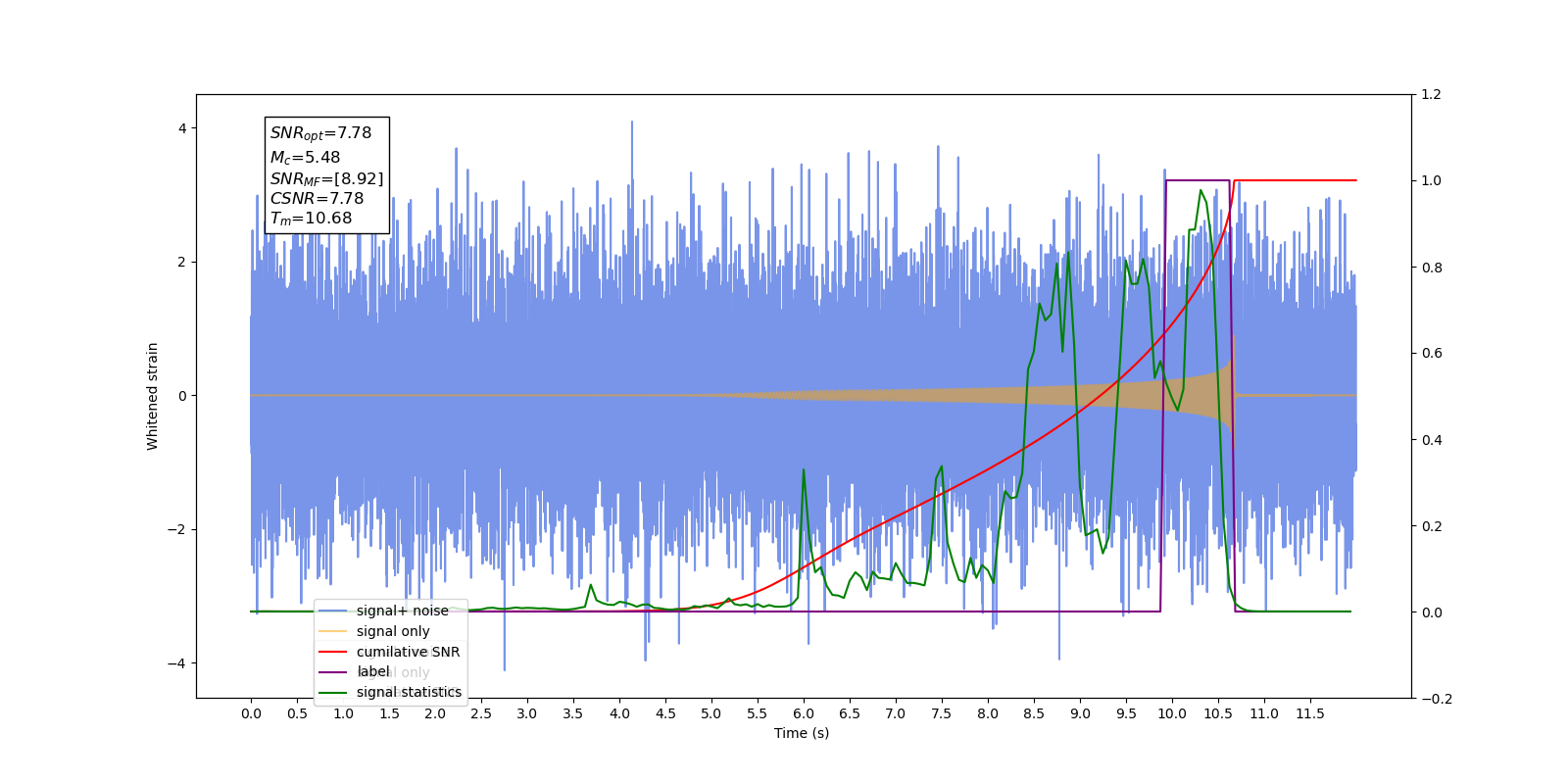Click the blue line swatch in legend
Viewport: 1568px width, 784px height.
(333, 611)
